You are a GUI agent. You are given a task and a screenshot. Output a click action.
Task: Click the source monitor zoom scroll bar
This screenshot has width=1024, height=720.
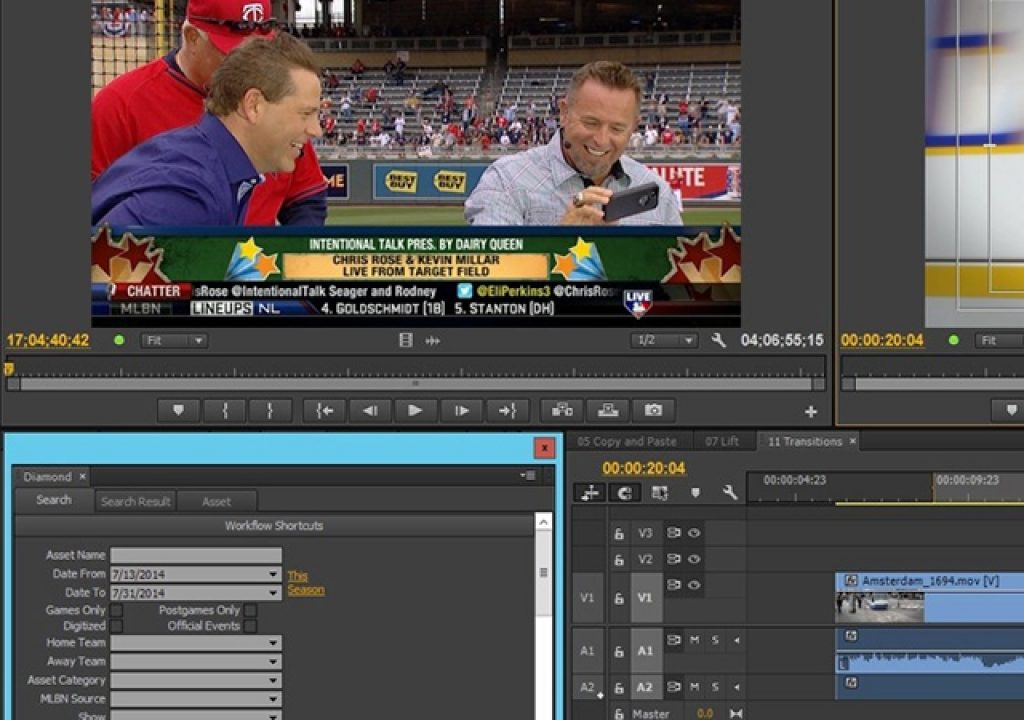tap(415, 384)
